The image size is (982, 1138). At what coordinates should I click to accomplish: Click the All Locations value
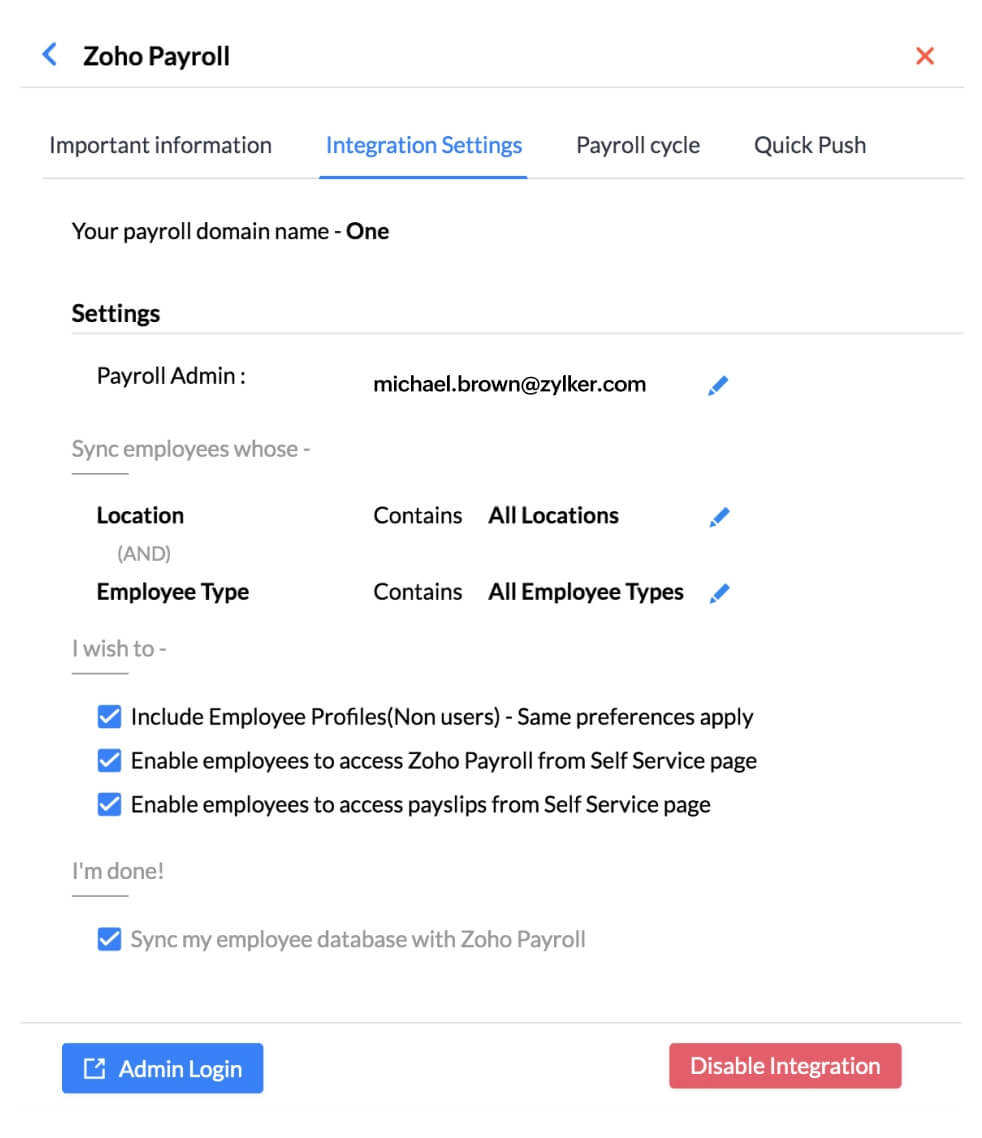pos(553,516)
